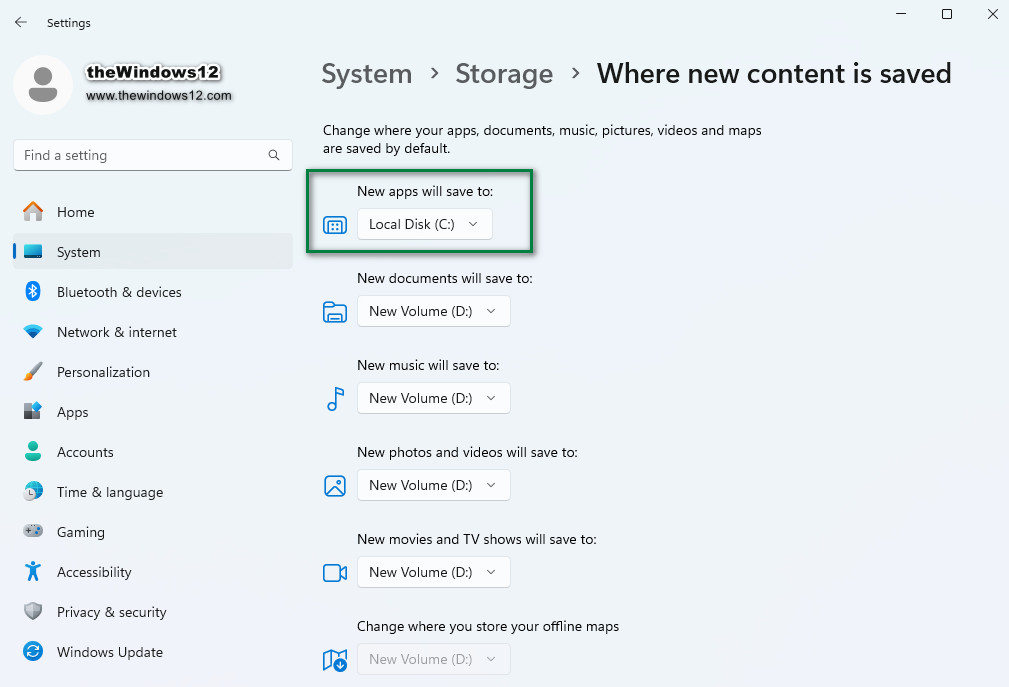The height and width of the screenshot is (687, 1009).
Task: Click the music note icon
Action: click(x=335, y=399)
